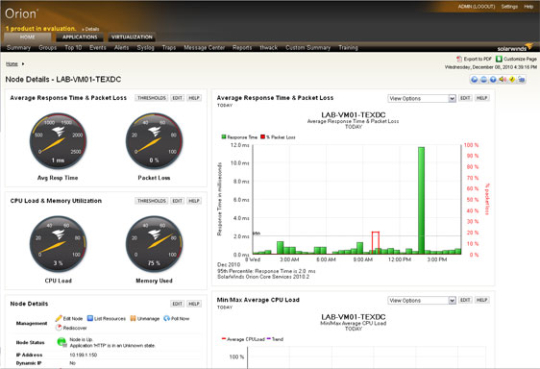Click the speaker mute alerts toolbar icon
Screen dimensions: 540x369
point(503,80)
